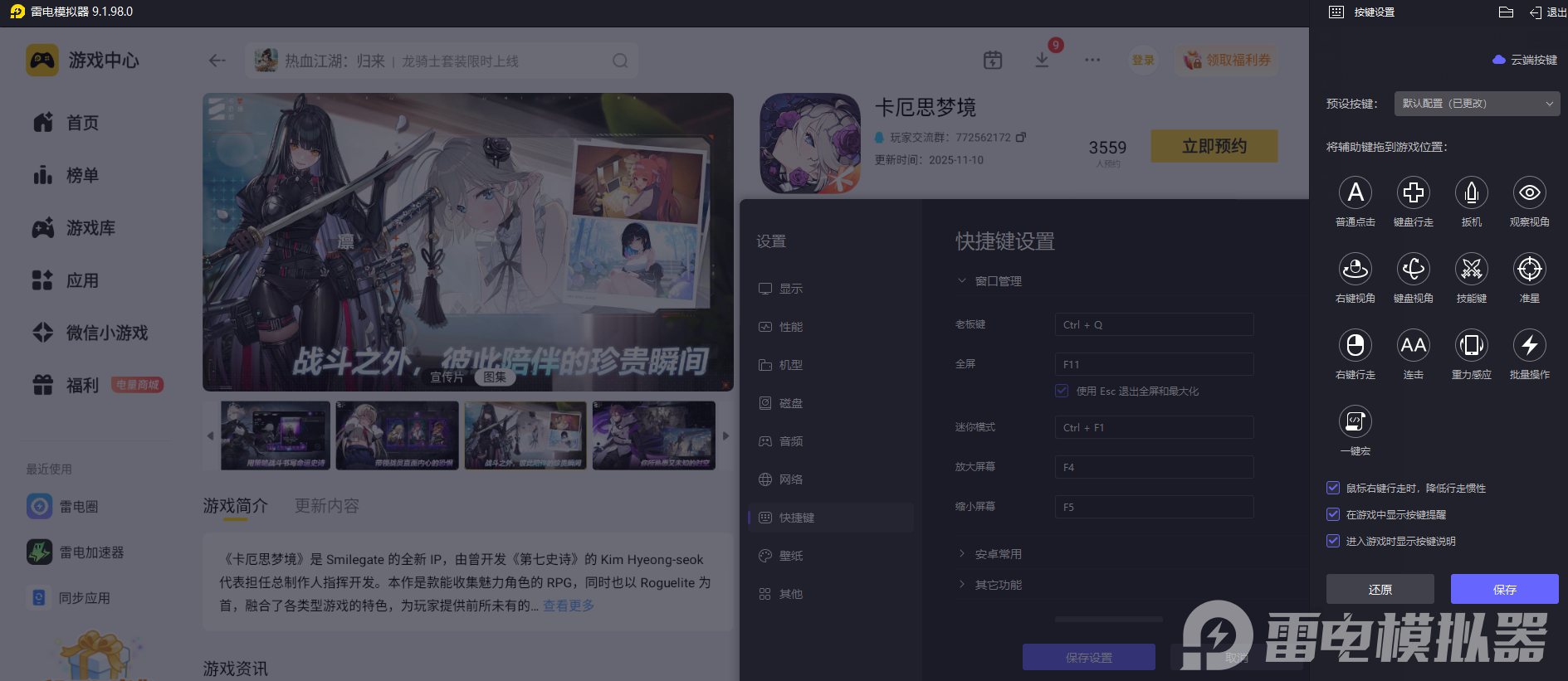The height and width of the screenshot is (681, 1568).
Task: Switch the banner to 图集
Action: pyautogui.click(x=495, y=377)
